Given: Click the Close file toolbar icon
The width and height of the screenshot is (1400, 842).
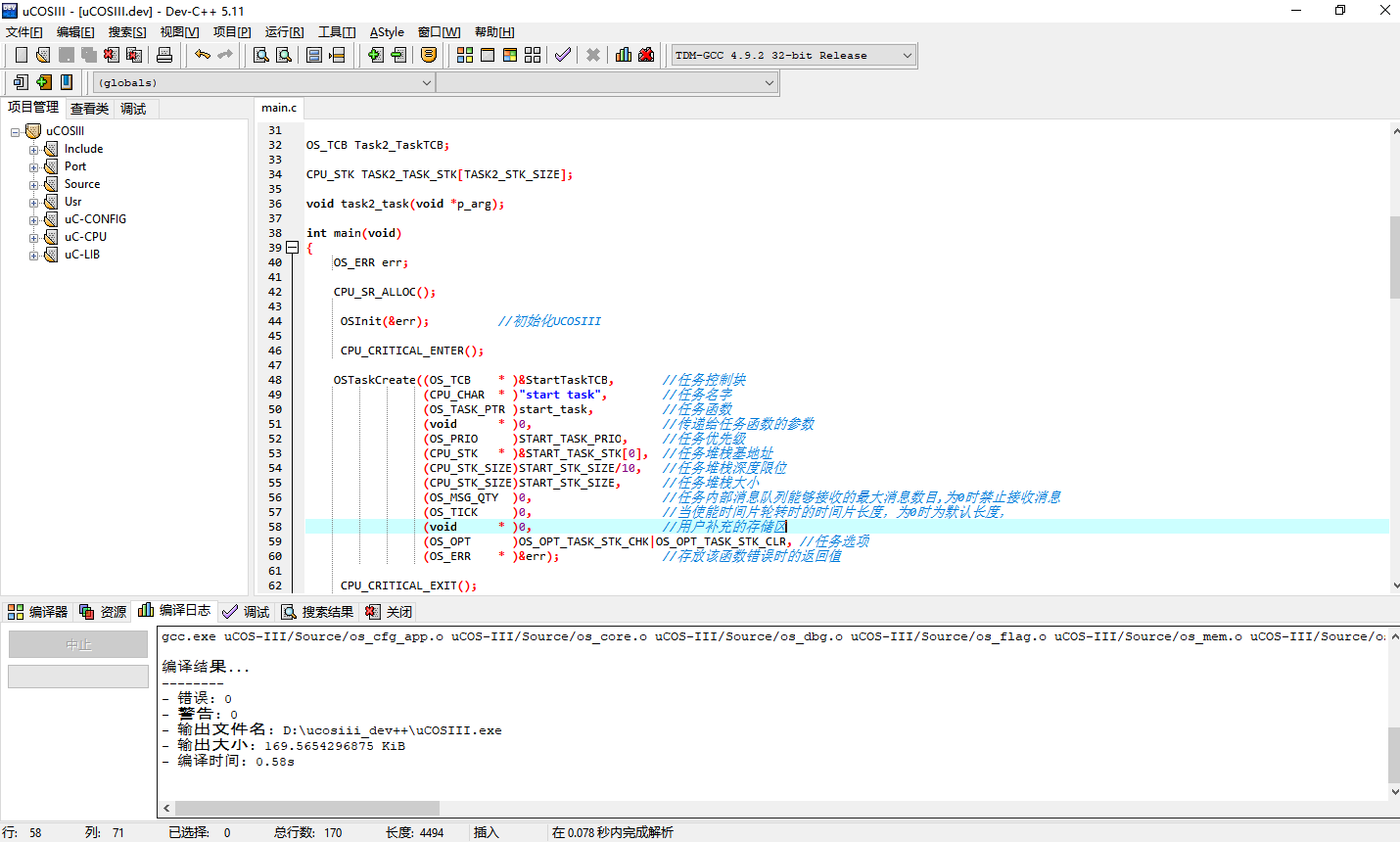Looking at the screenshot, I should coord(112,55).
